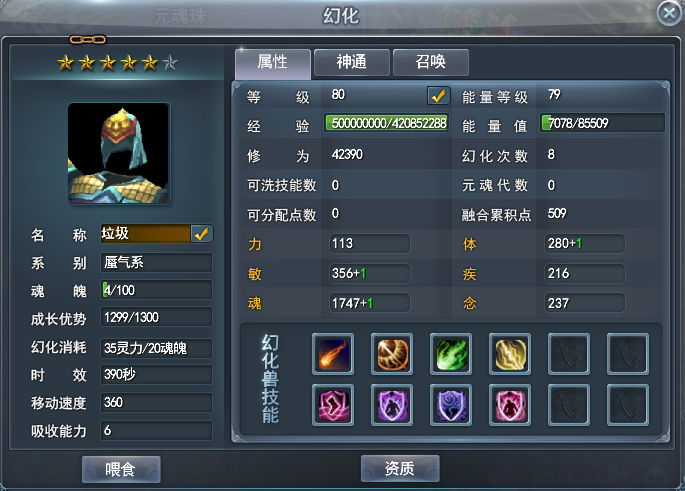Click the 名称 name field 垃圾
Image resolution: width=685 pixels, height=491 pixels.
(145, 234)
